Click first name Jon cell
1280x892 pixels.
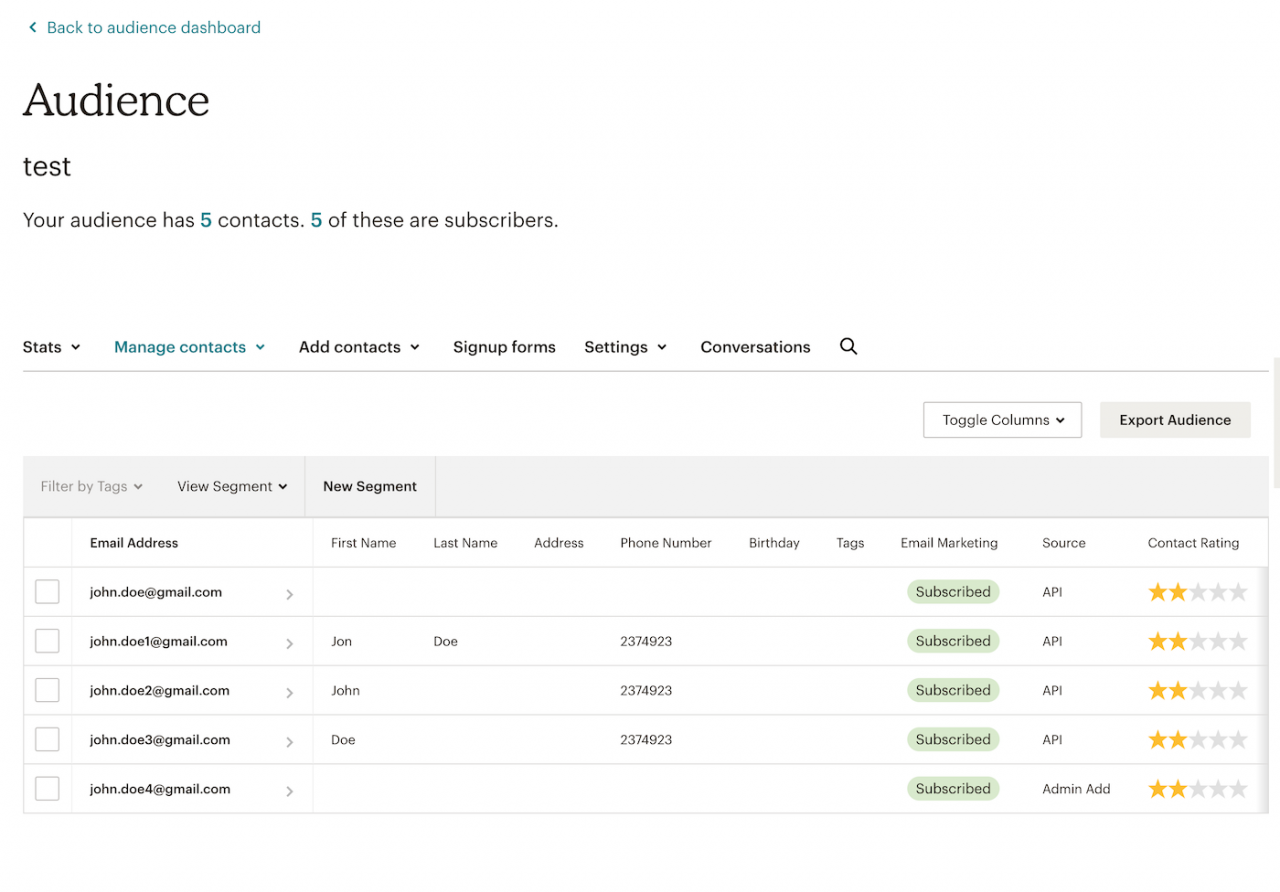(x=341, y=641)
